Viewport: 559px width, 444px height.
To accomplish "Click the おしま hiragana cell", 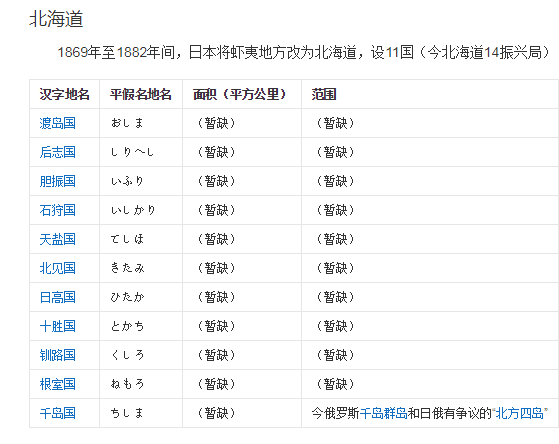I will (127, 123).
